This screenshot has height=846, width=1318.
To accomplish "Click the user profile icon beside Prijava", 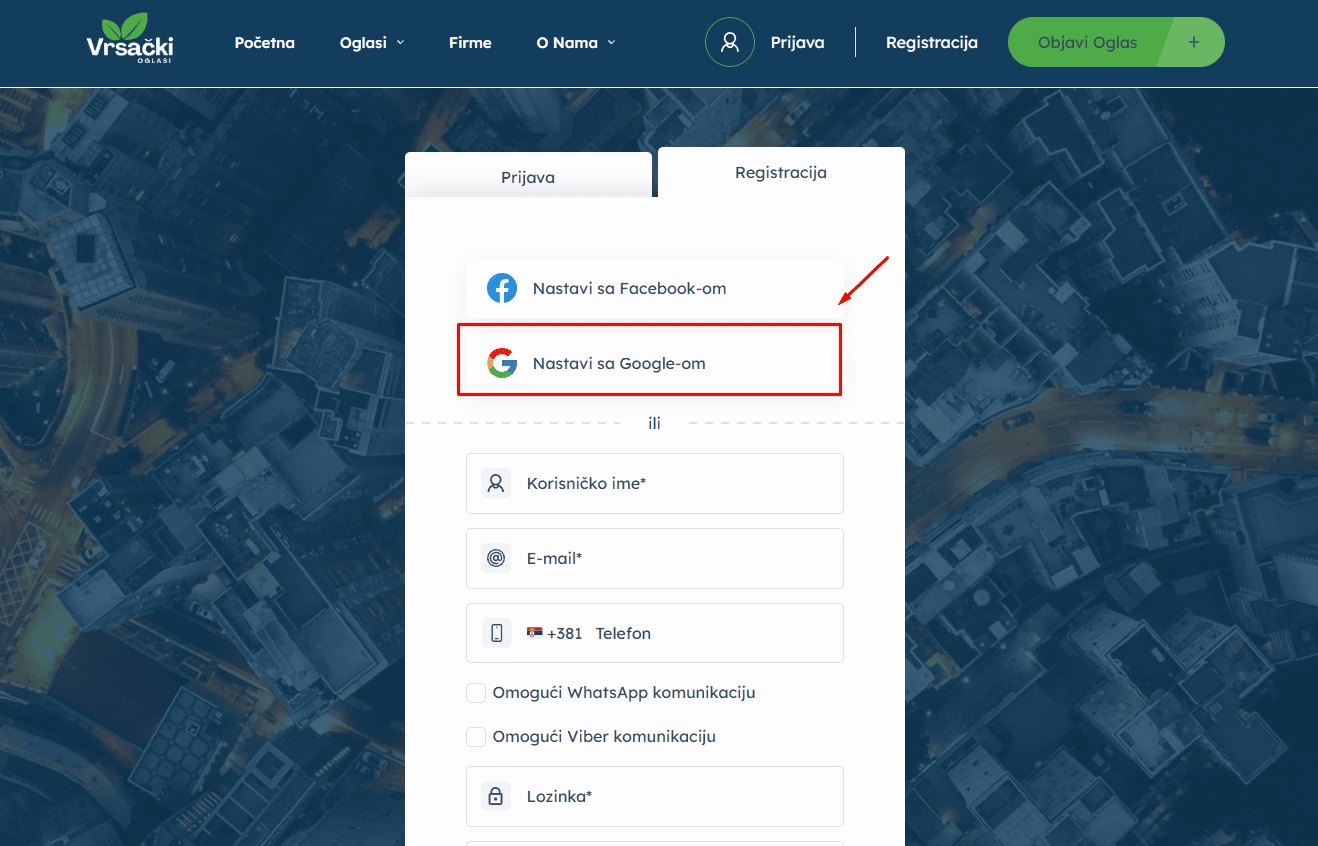I will pyautogui.click(x=730, y=42).
